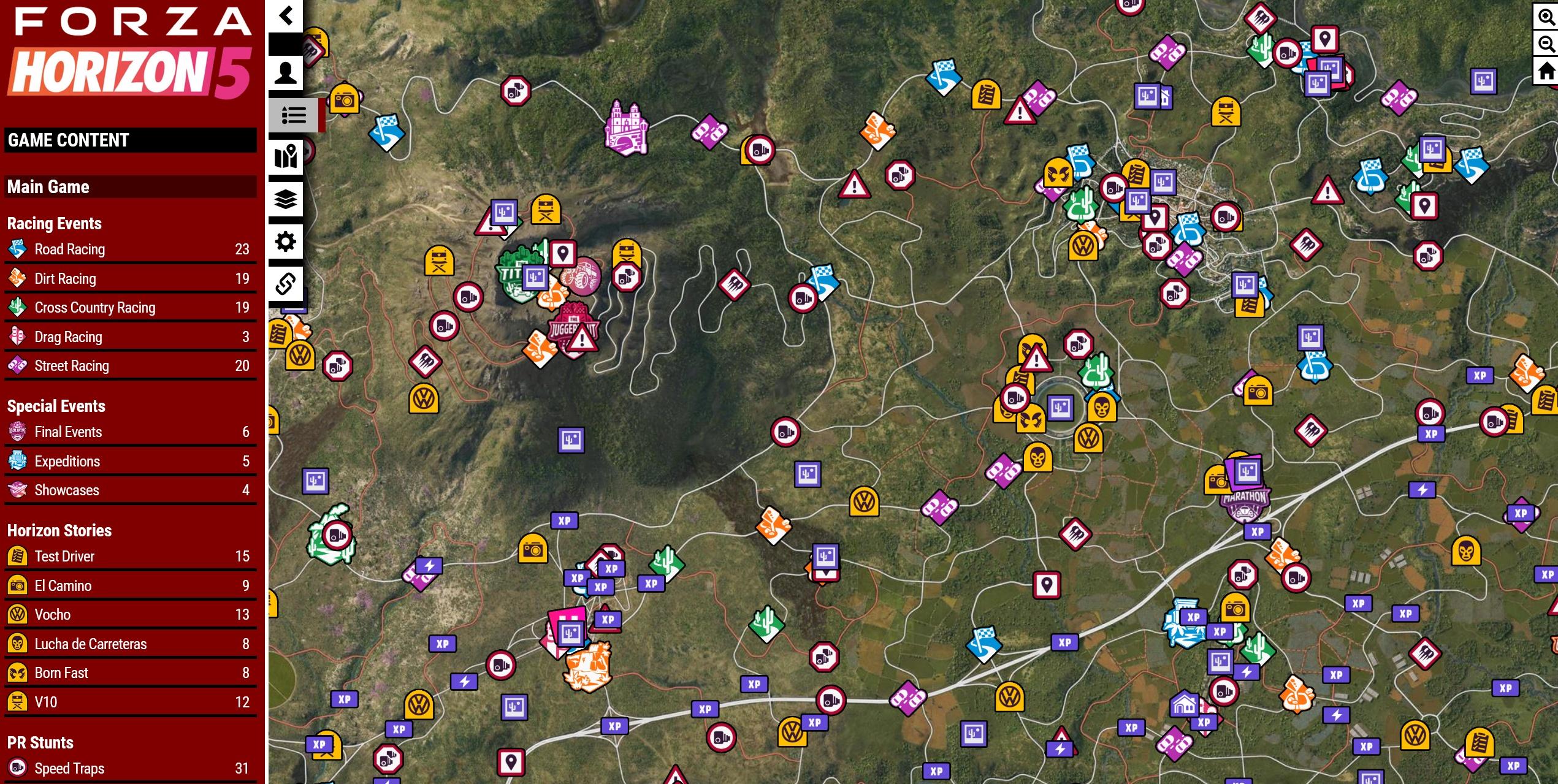This screenshot has width=1558, height=784.
Task: Click the Test Driver count 15
Action: point(242,557)
